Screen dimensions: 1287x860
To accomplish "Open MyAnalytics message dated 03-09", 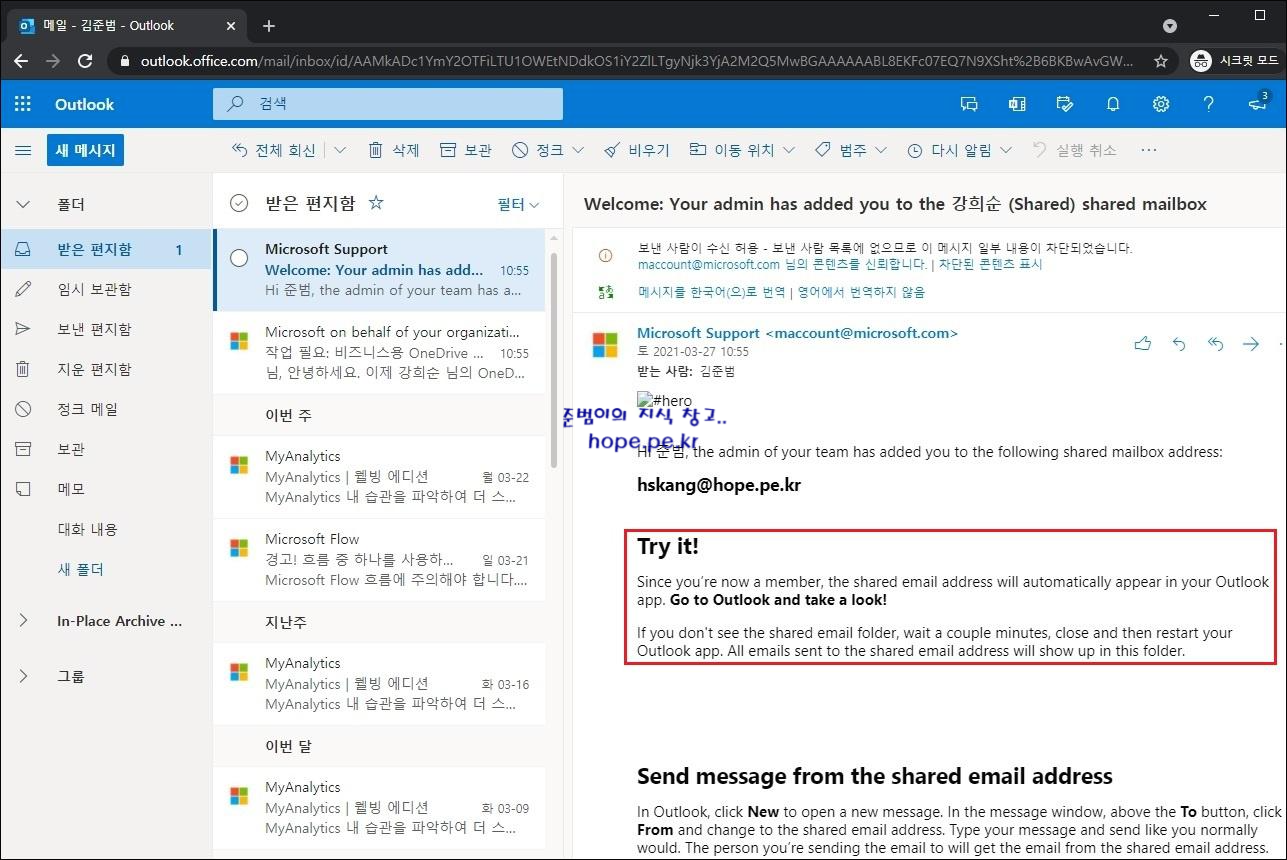I will coord(379,807).
